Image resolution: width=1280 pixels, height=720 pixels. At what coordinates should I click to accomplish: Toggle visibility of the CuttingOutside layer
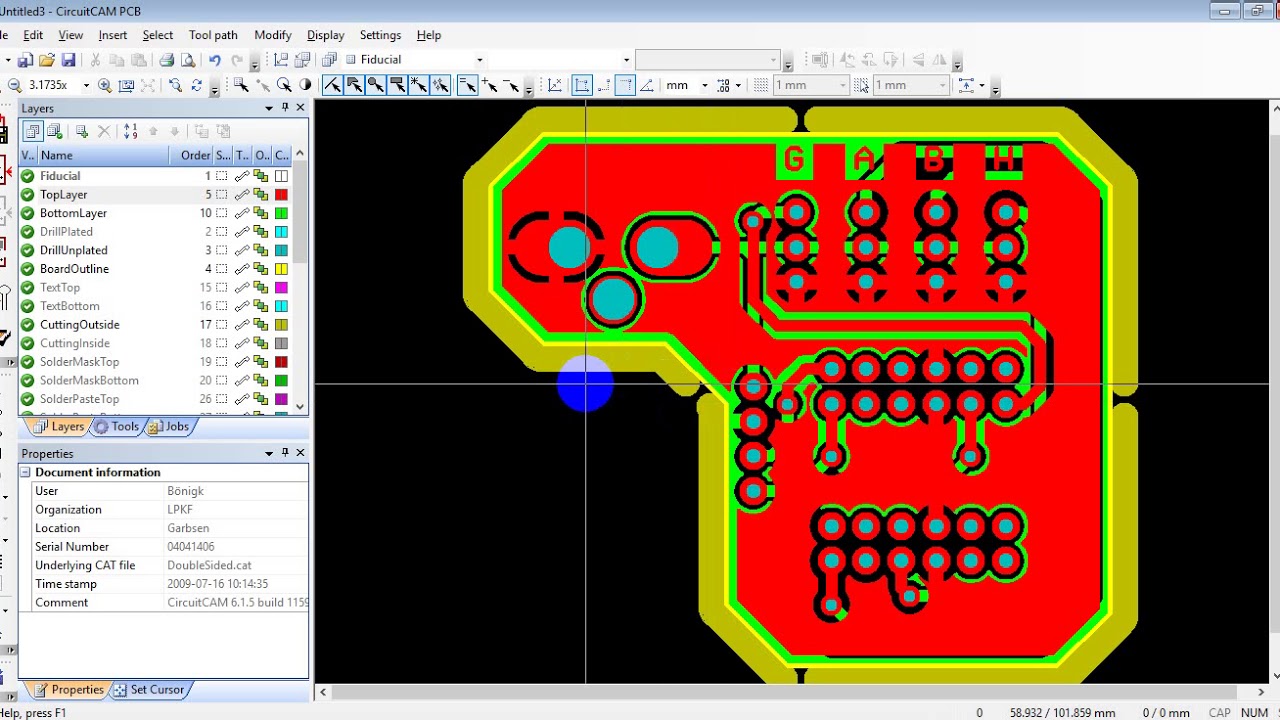pos(28,325)
